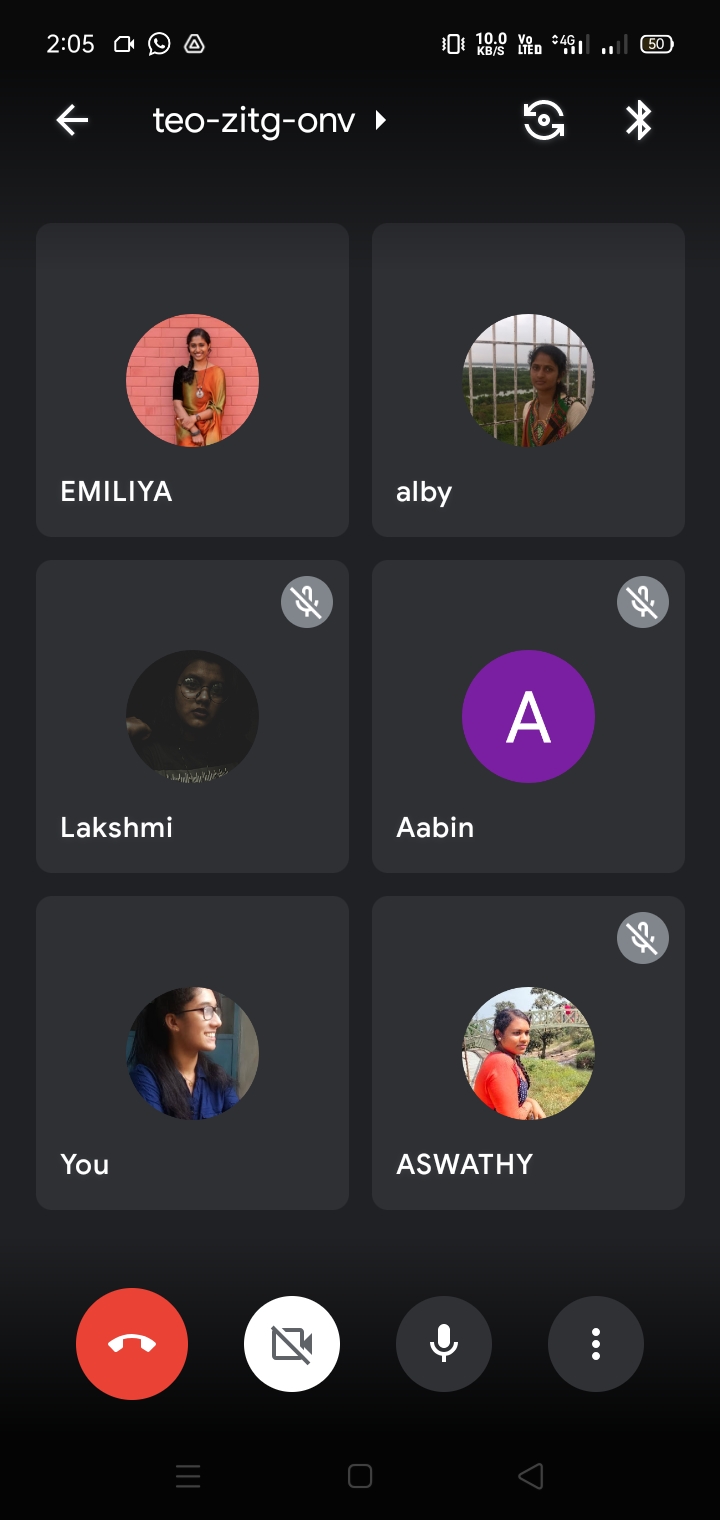Tap muted mic icon on Aabin's tile
The width and height of the screenshot is (720, 1520).
pyautogui.click(x=643, y=602)
